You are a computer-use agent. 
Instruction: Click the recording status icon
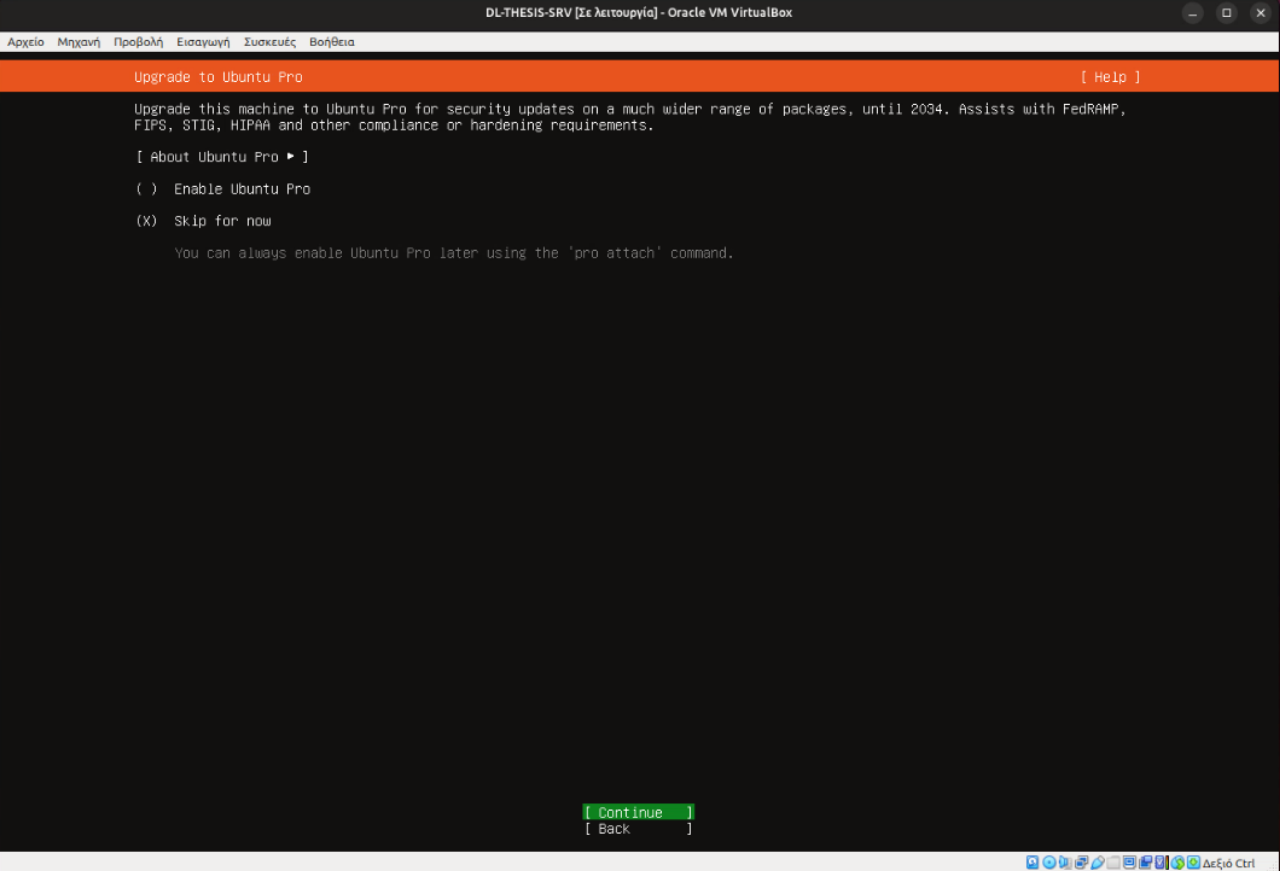(x=1145, y=862)
